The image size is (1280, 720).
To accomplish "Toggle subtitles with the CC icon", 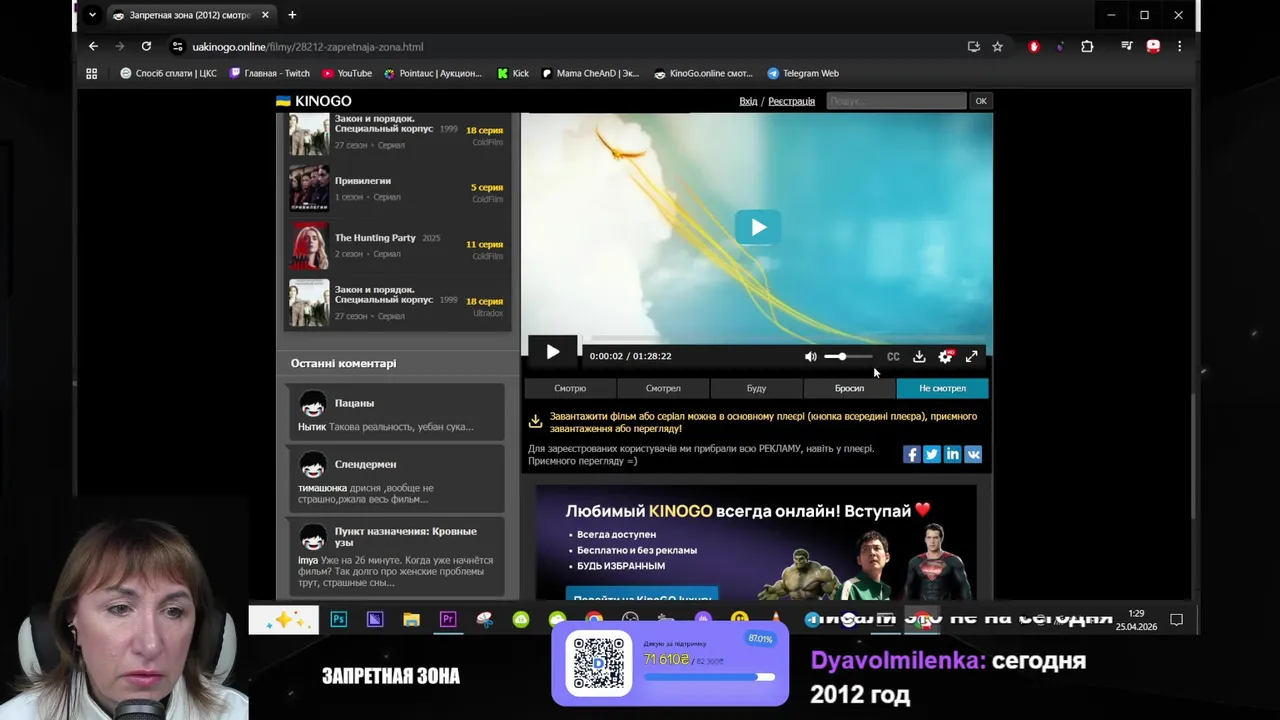I will [893, 356].
